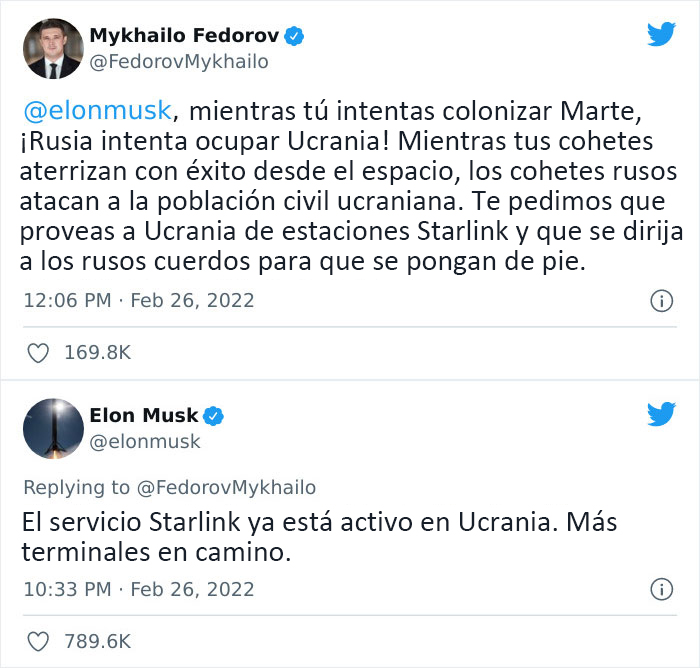
Task: Click the 169.8K likes count
Action: [95, 352]
